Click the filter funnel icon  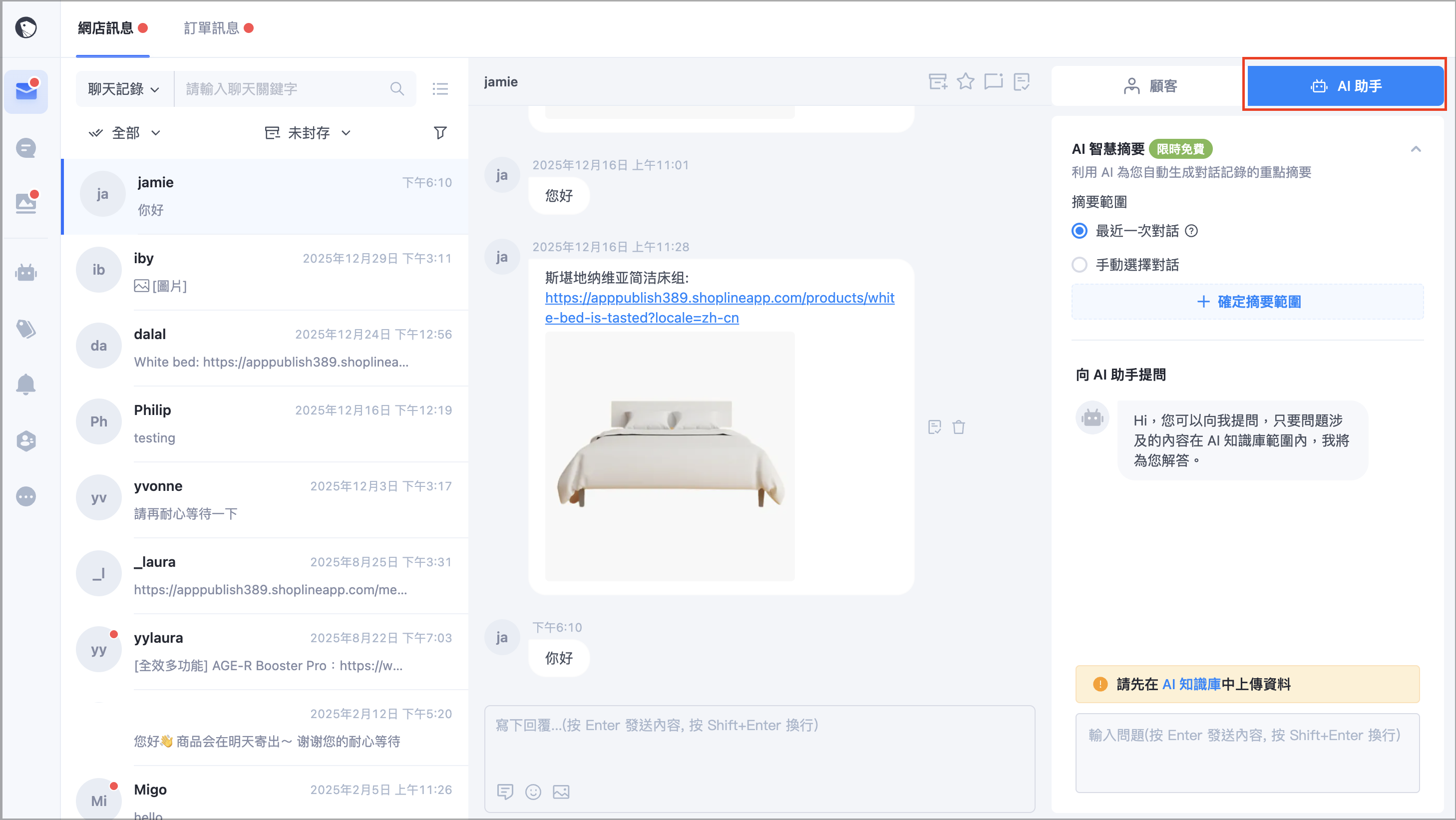(x=440, y=133)
